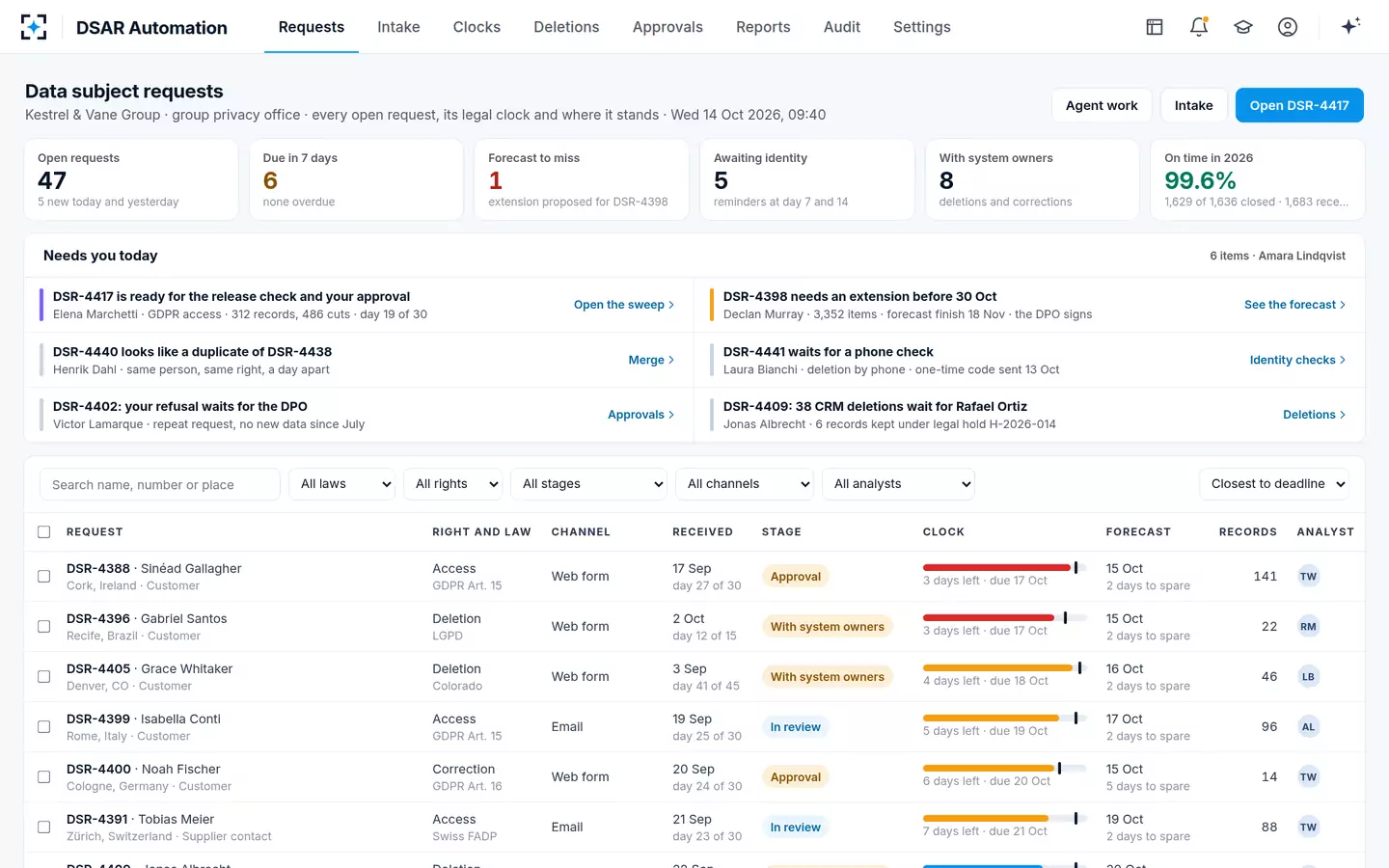1389x868 pixels.
Task: Focus the Search name, number or place field
Action: (160, 484)
